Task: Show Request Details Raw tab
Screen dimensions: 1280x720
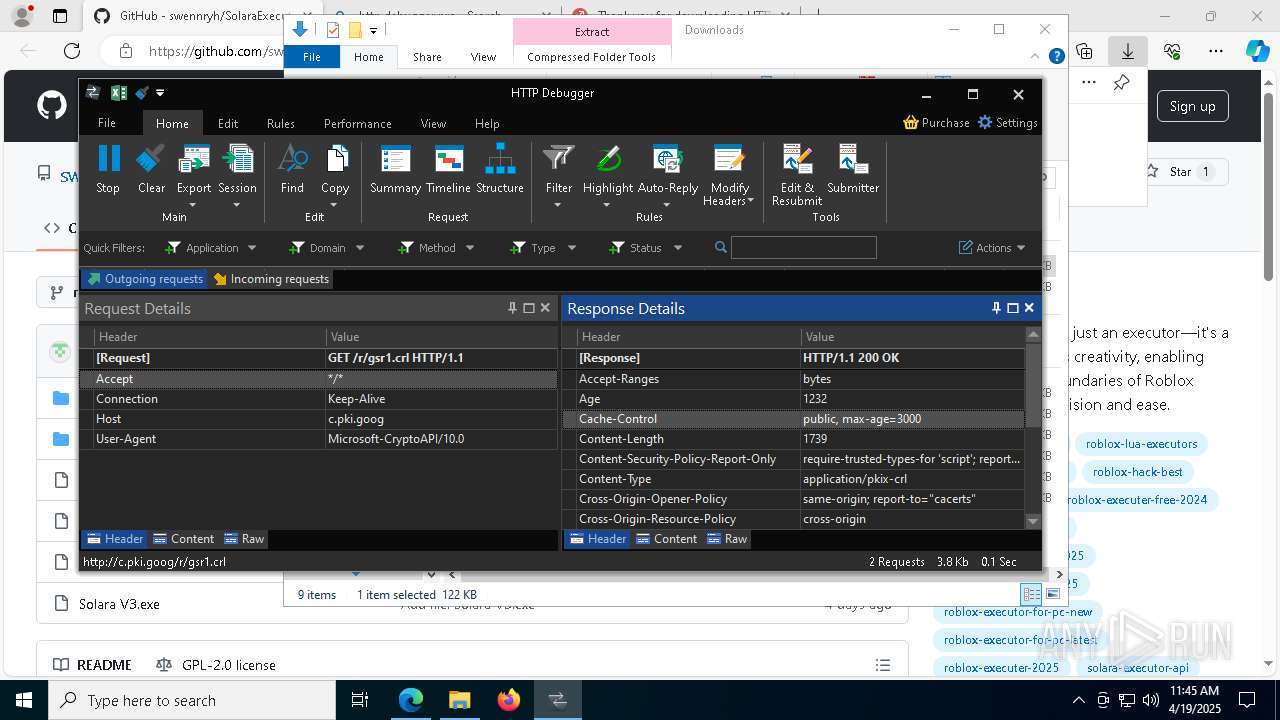Action: coord(244,539)
